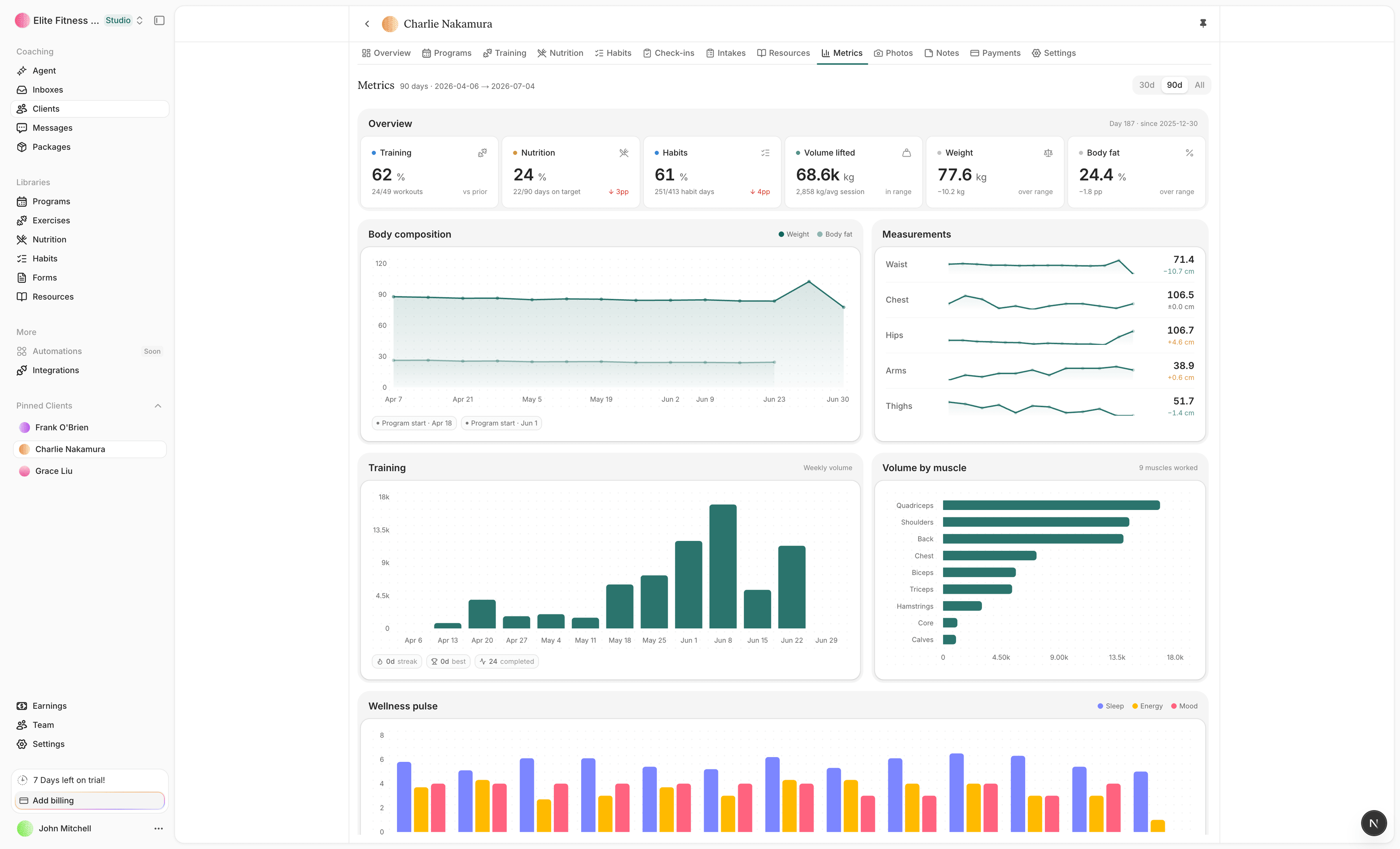Click the Weight card scale icon
Viewport: 1400px width, 849px height.
[x=1048, y=153]
